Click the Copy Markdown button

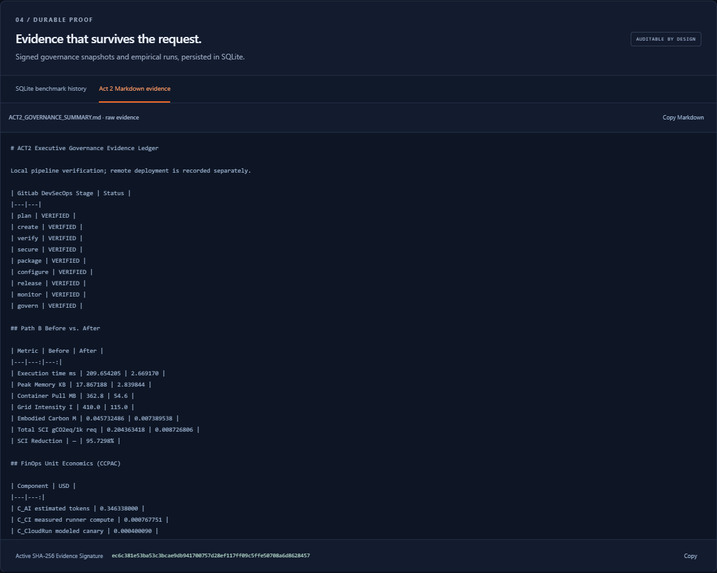[x=683, y=118]
